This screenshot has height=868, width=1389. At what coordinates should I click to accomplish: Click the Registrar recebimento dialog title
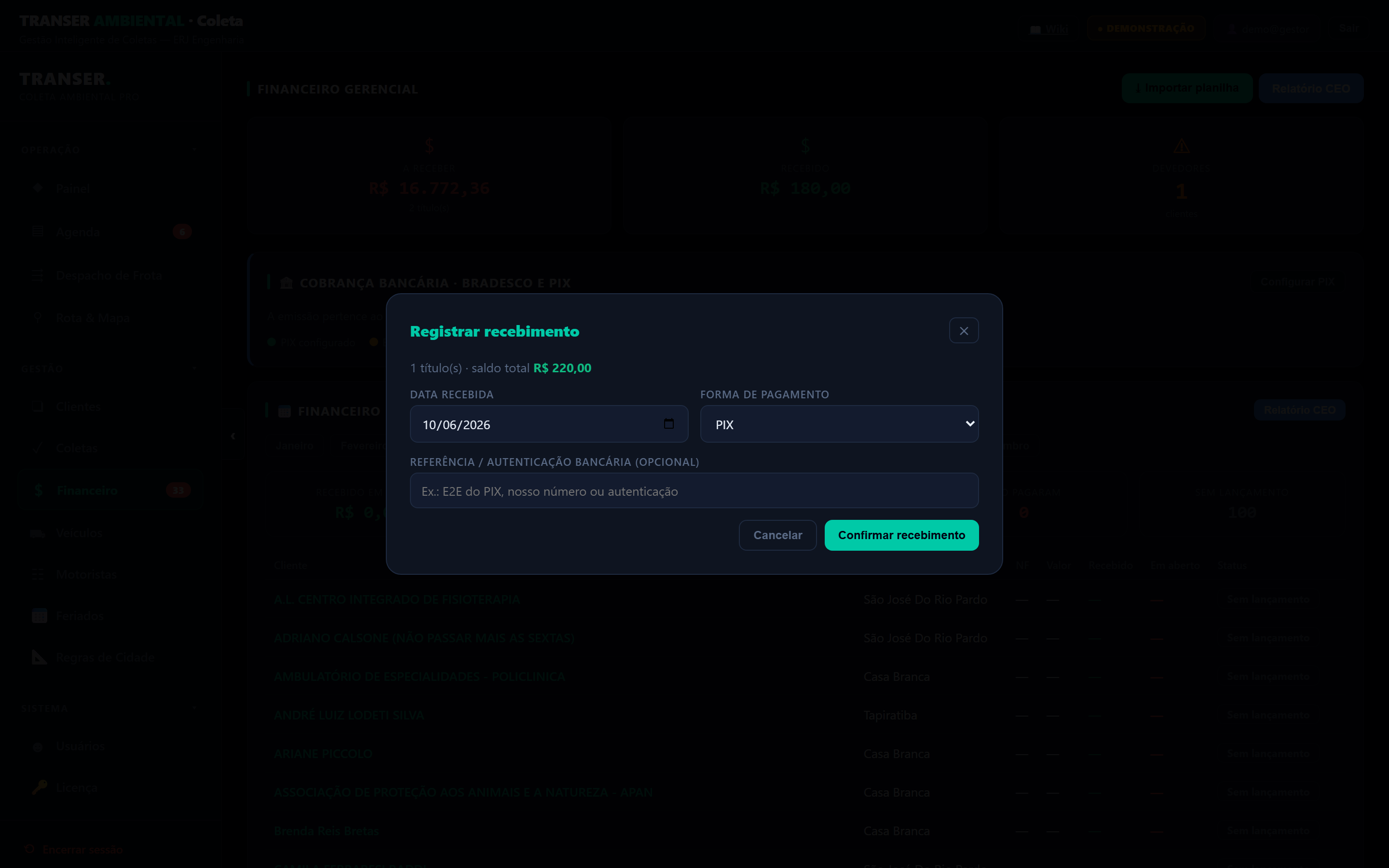(x=495, y=331)
